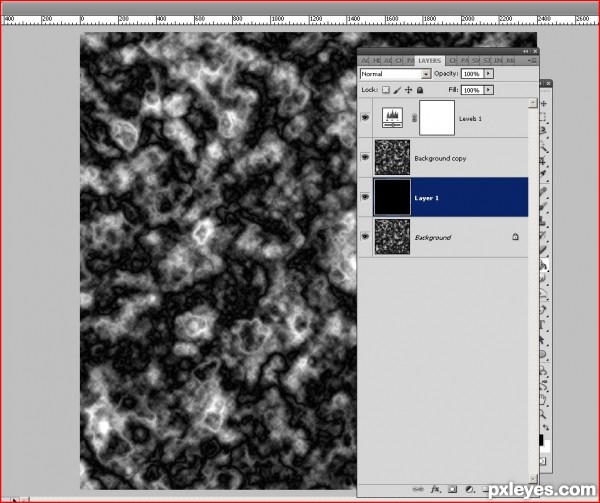Viewport: 600px width, 503px height.
Task: Click the new adjustment layer icon
Action: click(470, 489)
